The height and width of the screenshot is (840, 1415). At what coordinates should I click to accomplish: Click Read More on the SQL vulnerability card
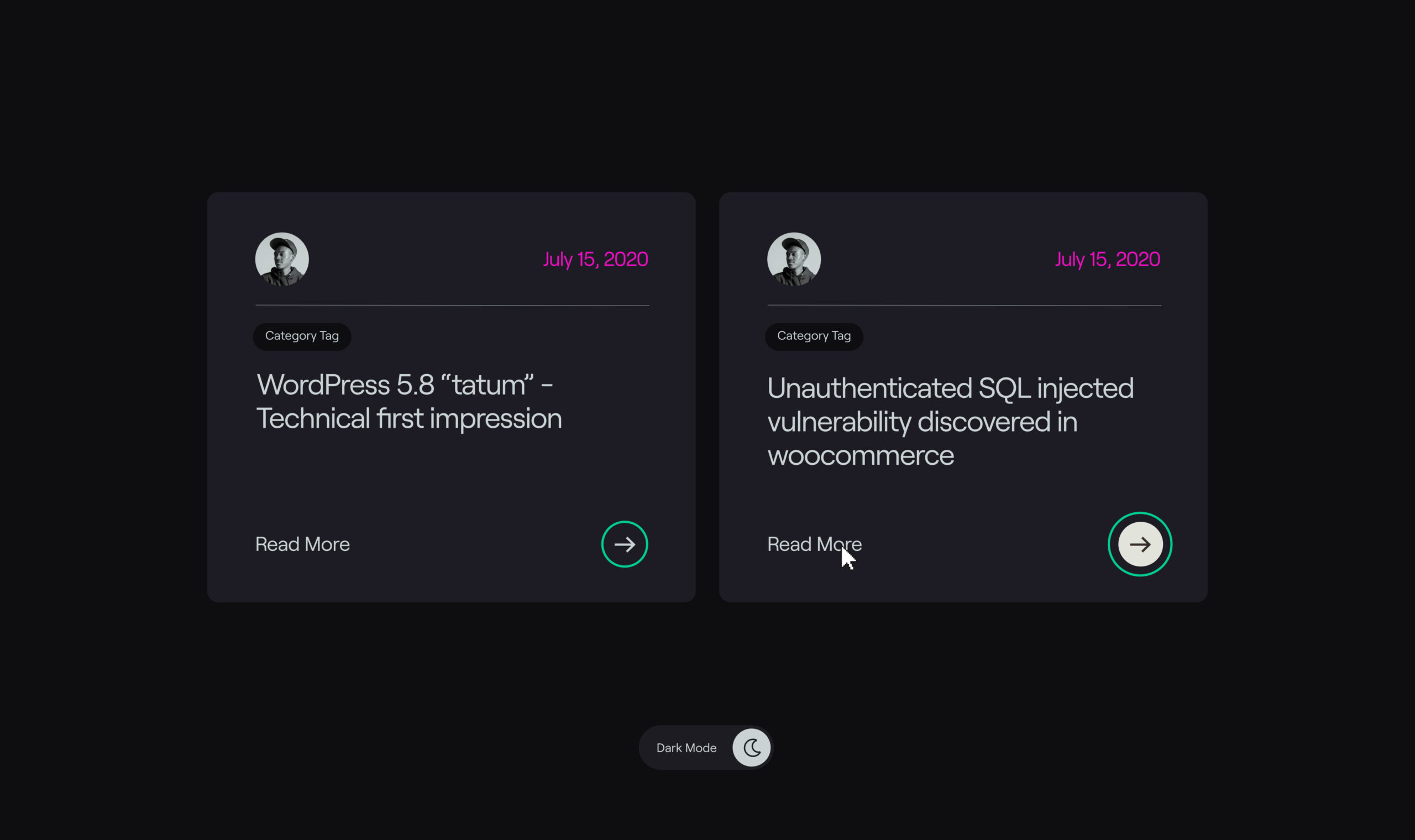pos(814,544)
